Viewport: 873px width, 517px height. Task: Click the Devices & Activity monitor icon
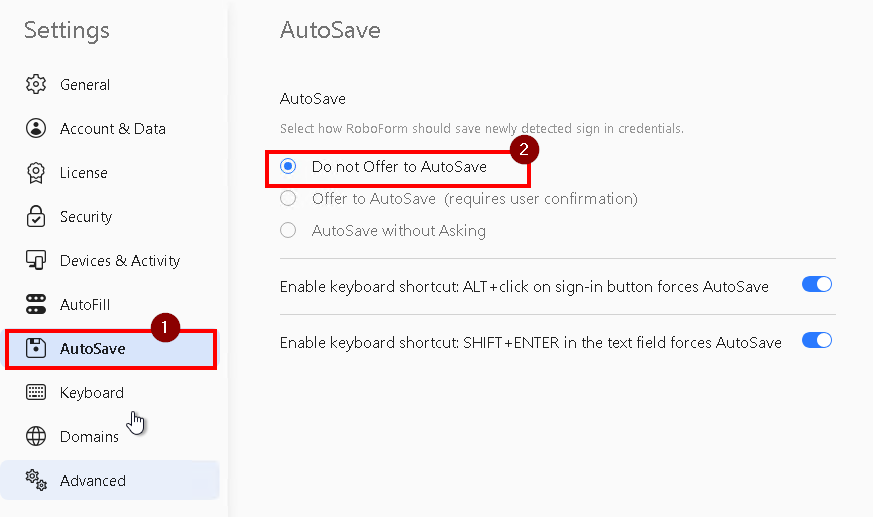click(x=36, y=260)
